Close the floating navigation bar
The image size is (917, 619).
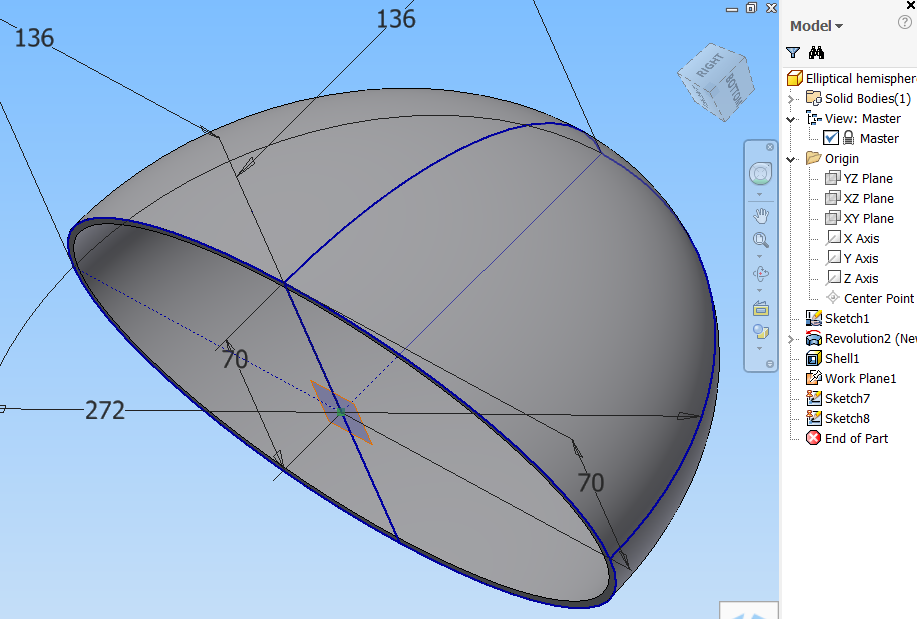[x=768, y=146]
